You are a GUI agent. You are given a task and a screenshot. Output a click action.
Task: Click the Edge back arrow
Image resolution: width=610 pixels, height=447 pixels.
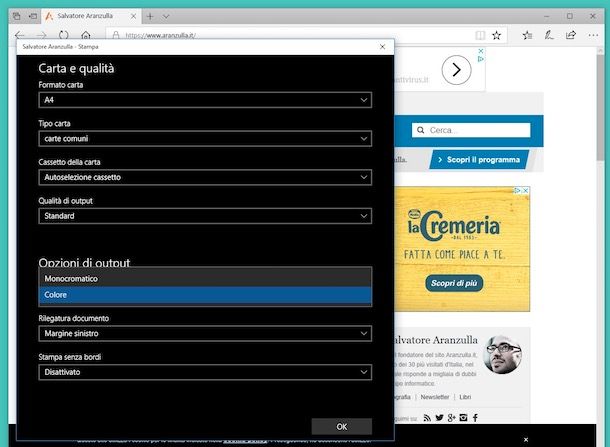(19, 35)
